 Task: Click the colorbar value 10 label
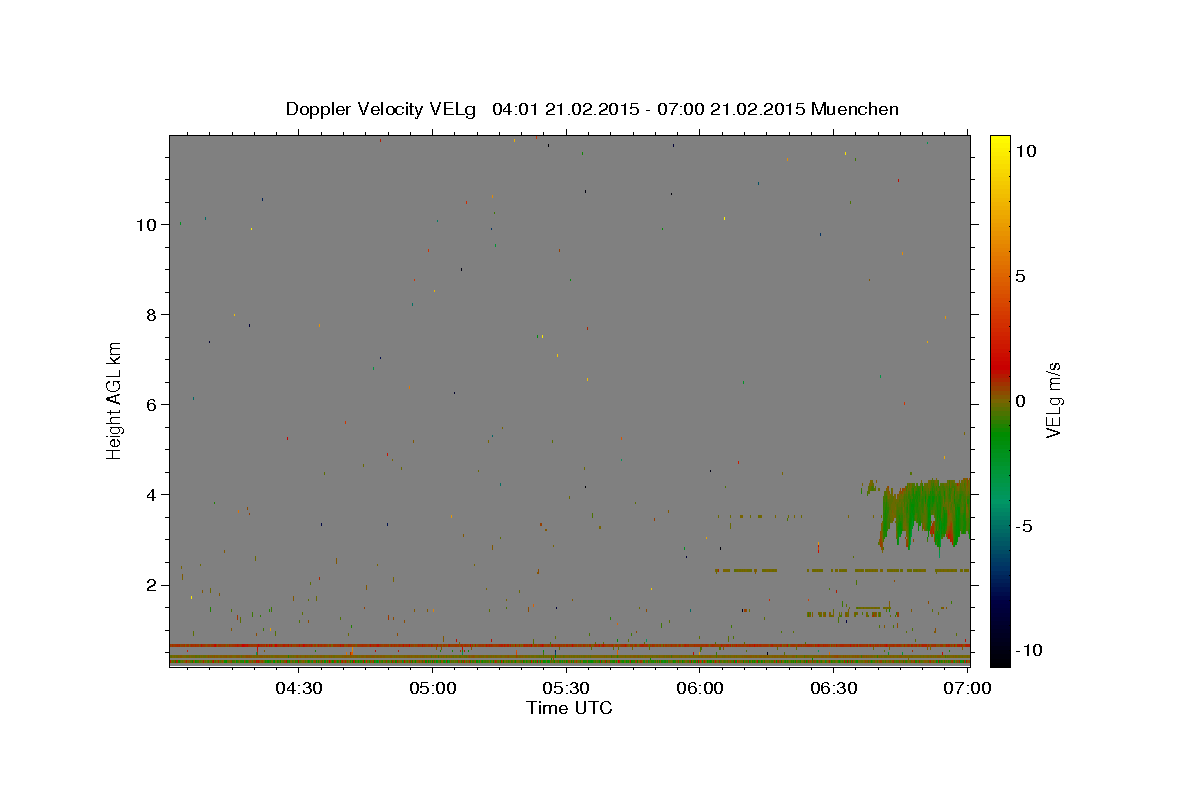tap(1025, 151)
